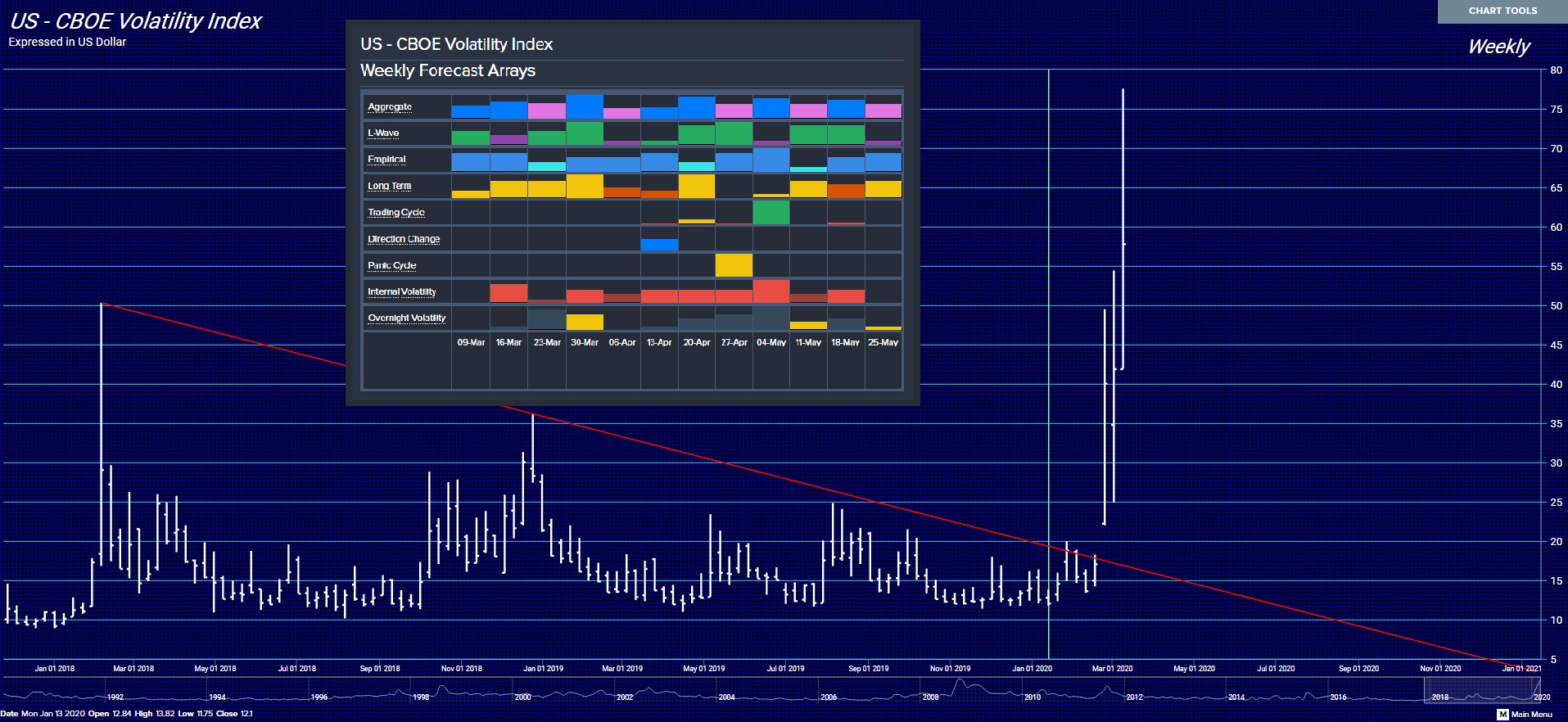
Task: Click the Main Menu M icon
Action: pos(1502,715)
